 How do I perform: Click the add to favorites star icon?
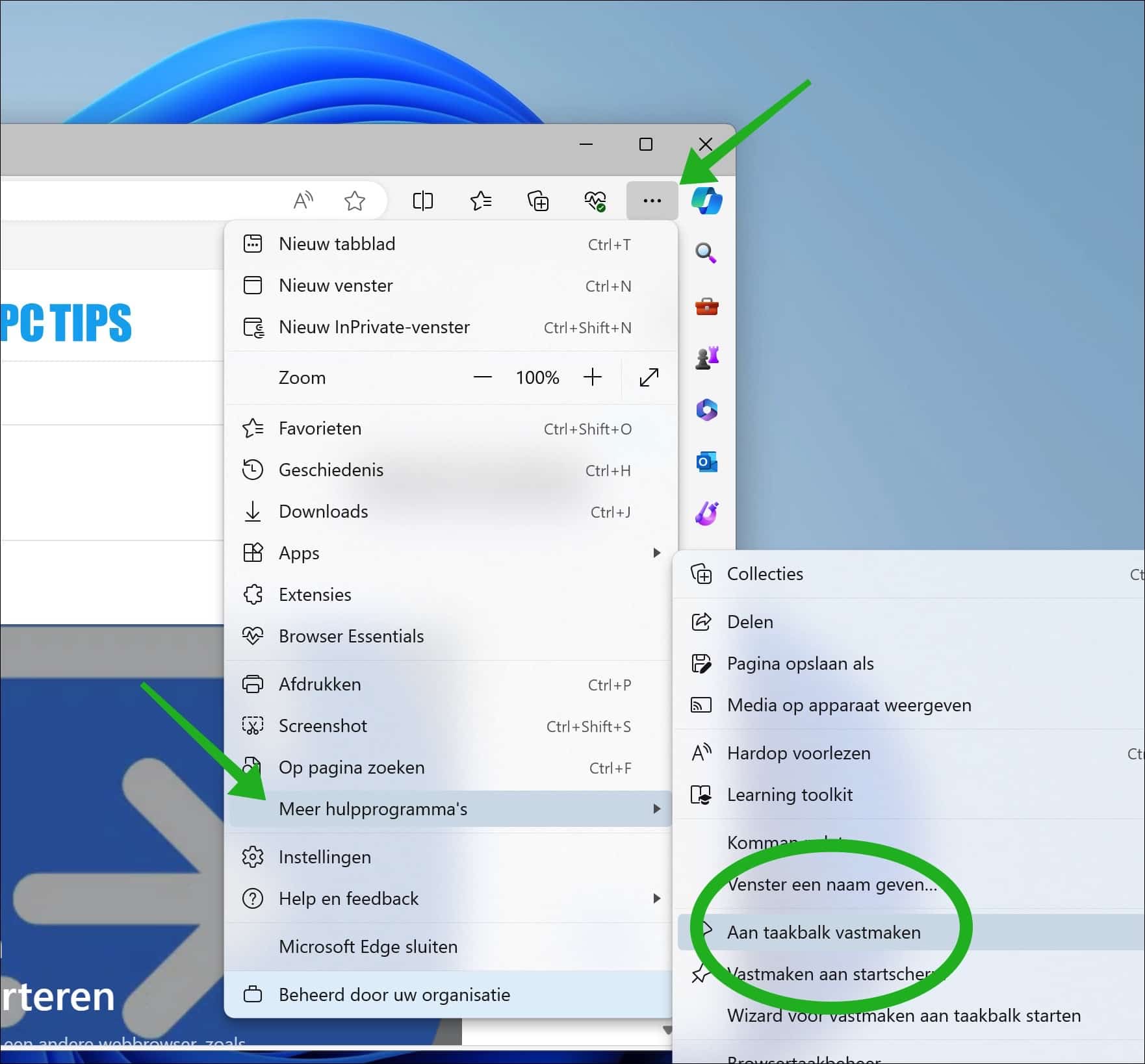355,201
